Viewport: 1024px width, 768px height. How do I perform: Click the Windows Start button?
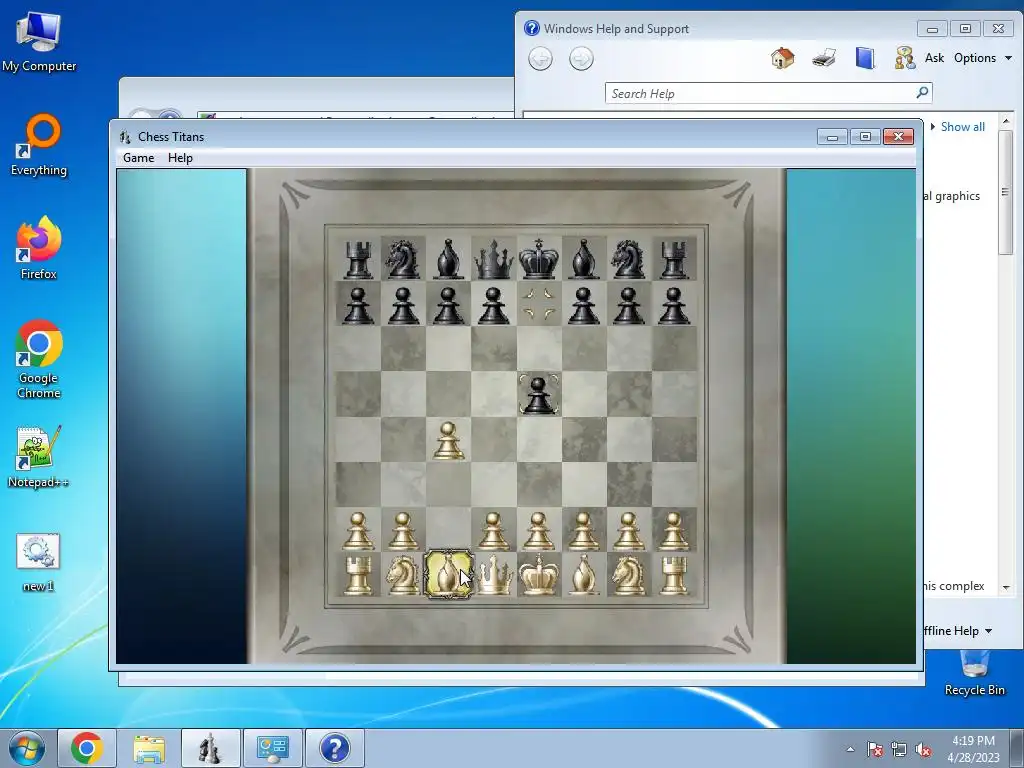[x=27, y=748]
